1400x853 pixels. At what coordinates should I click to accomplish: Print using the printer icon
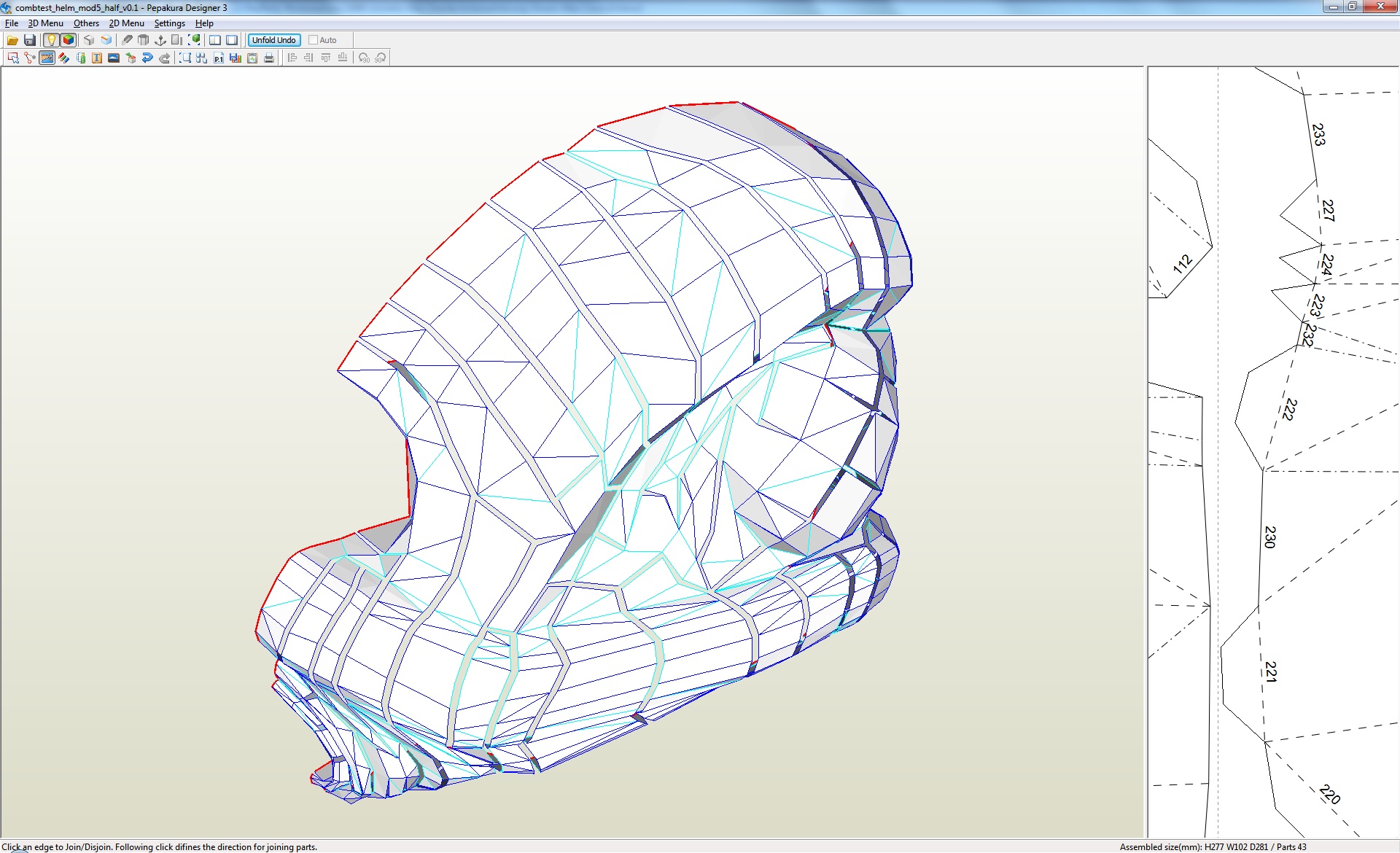tap(269, 58)
